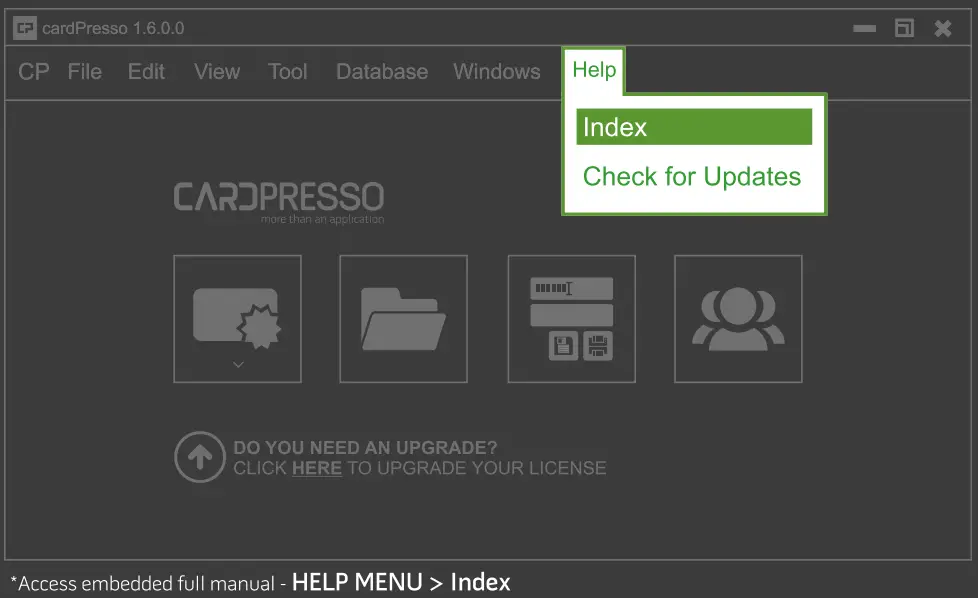Click the upgrade arrow circle icon

(200, 457)
